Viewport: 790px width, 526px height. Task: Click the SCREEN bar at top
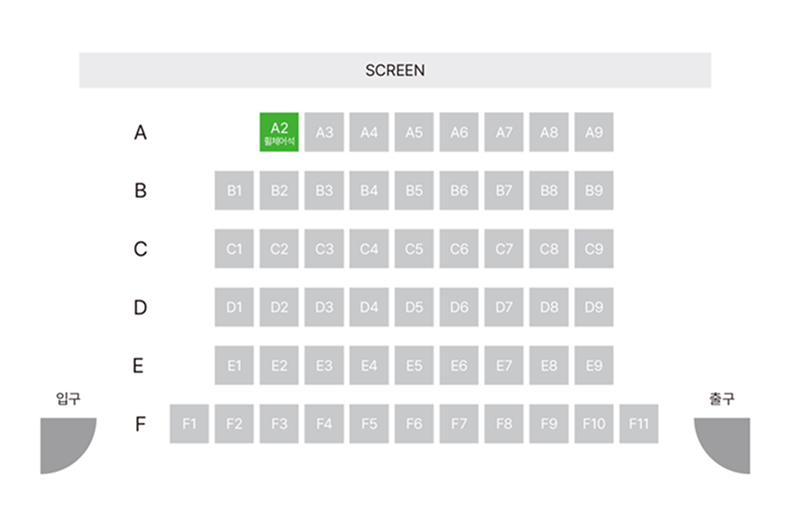click(x=395, y=70)
